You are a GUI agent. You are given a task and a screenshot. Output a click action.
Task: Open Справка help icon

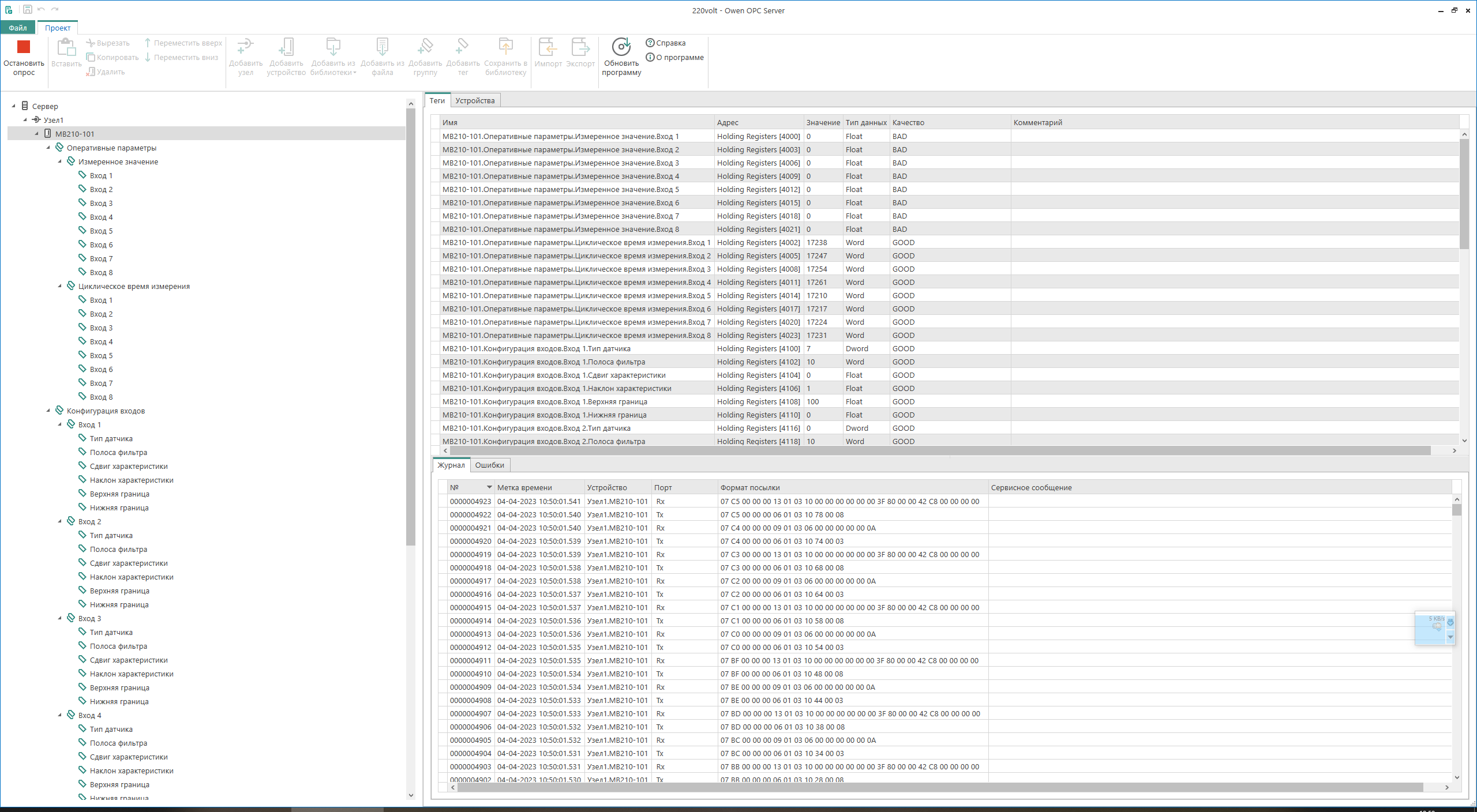[x=650, y=43]
